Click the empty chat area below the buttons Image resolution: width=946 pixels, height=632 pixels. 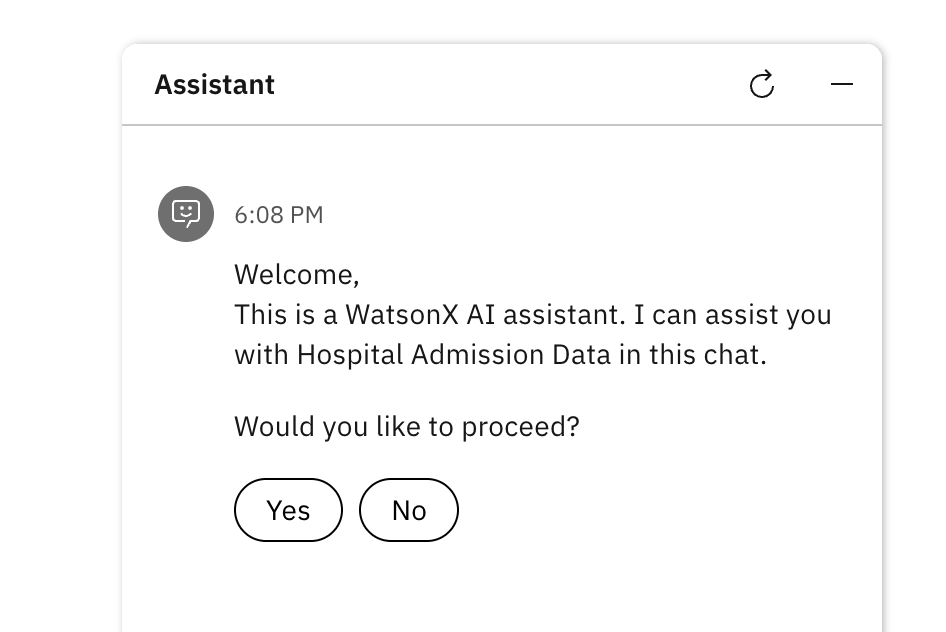tap(502, 588)
